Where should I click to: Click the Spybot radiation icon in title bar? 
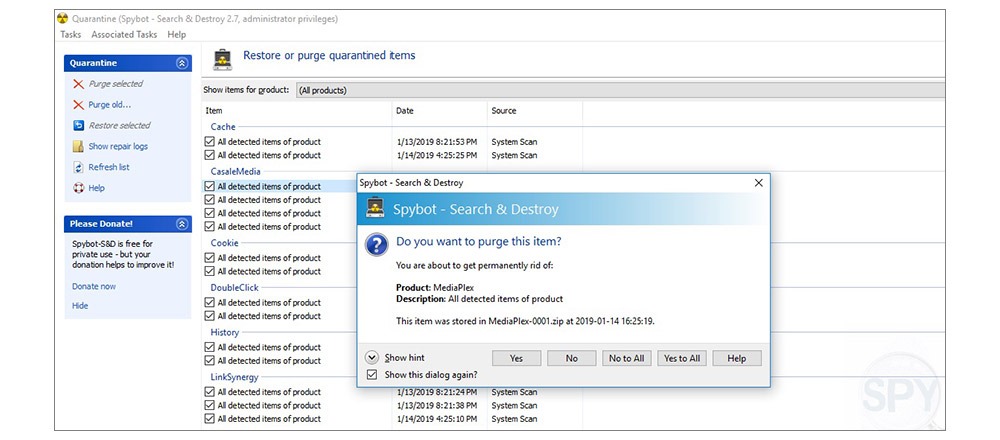pyautogui.click(x=62, y=18)
